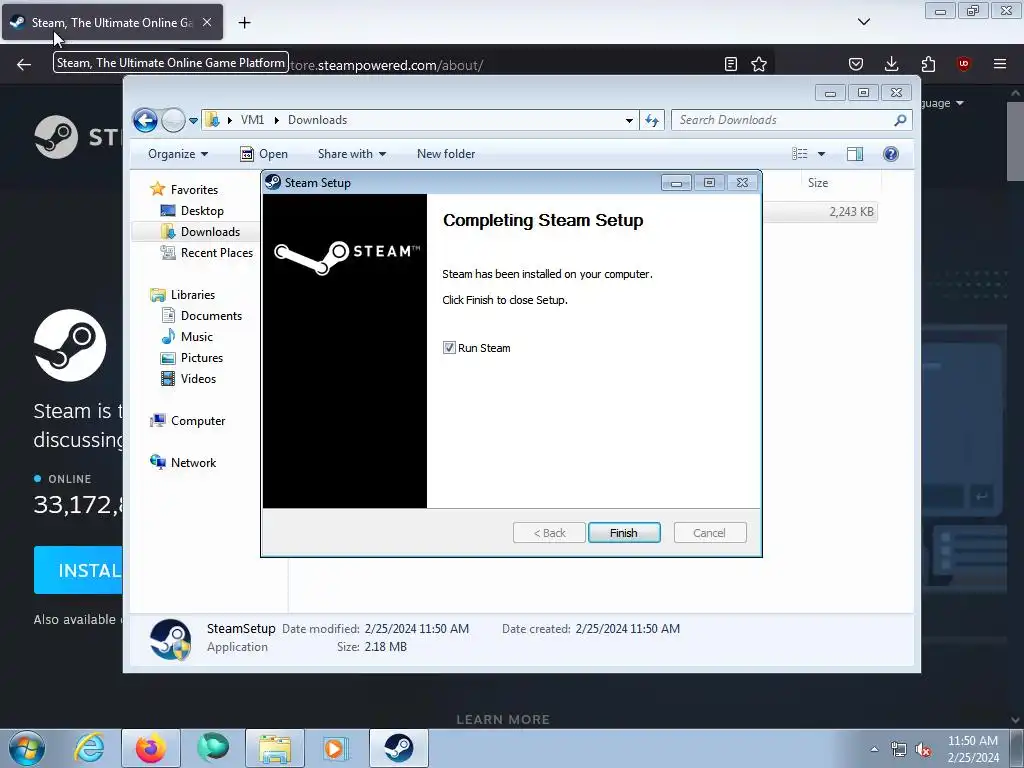Image resolution: width=1024 pixels, height=768 pixels.
Task: Open Windows Media Player from taskbar
Action: click(x=336, y=748)
